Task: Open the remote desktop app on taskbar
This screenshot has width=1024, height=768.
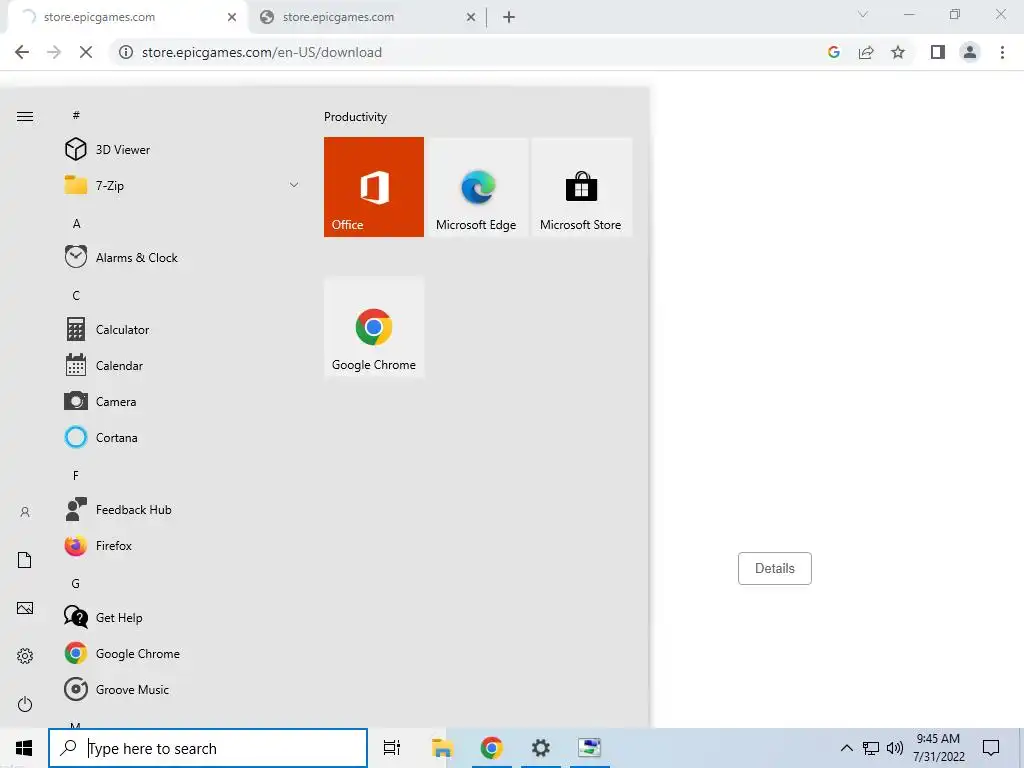Action: tap(590, 748)
